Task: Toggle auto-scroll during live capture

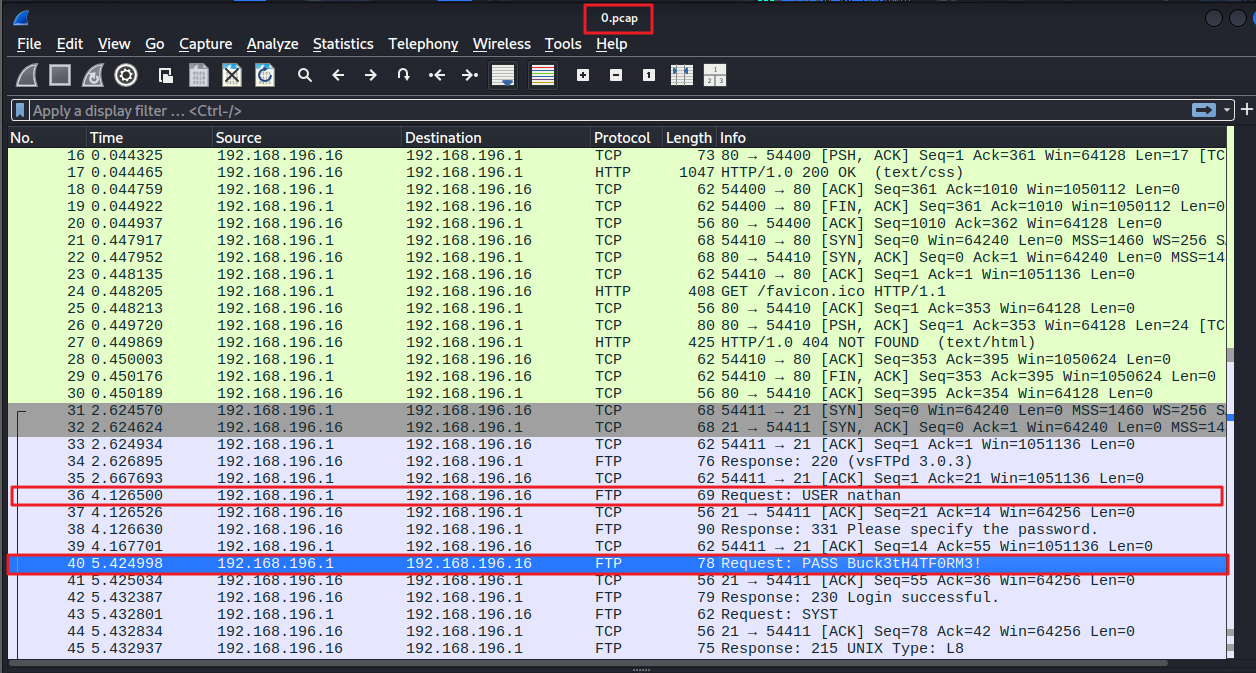Action: (x=503, y=75)
